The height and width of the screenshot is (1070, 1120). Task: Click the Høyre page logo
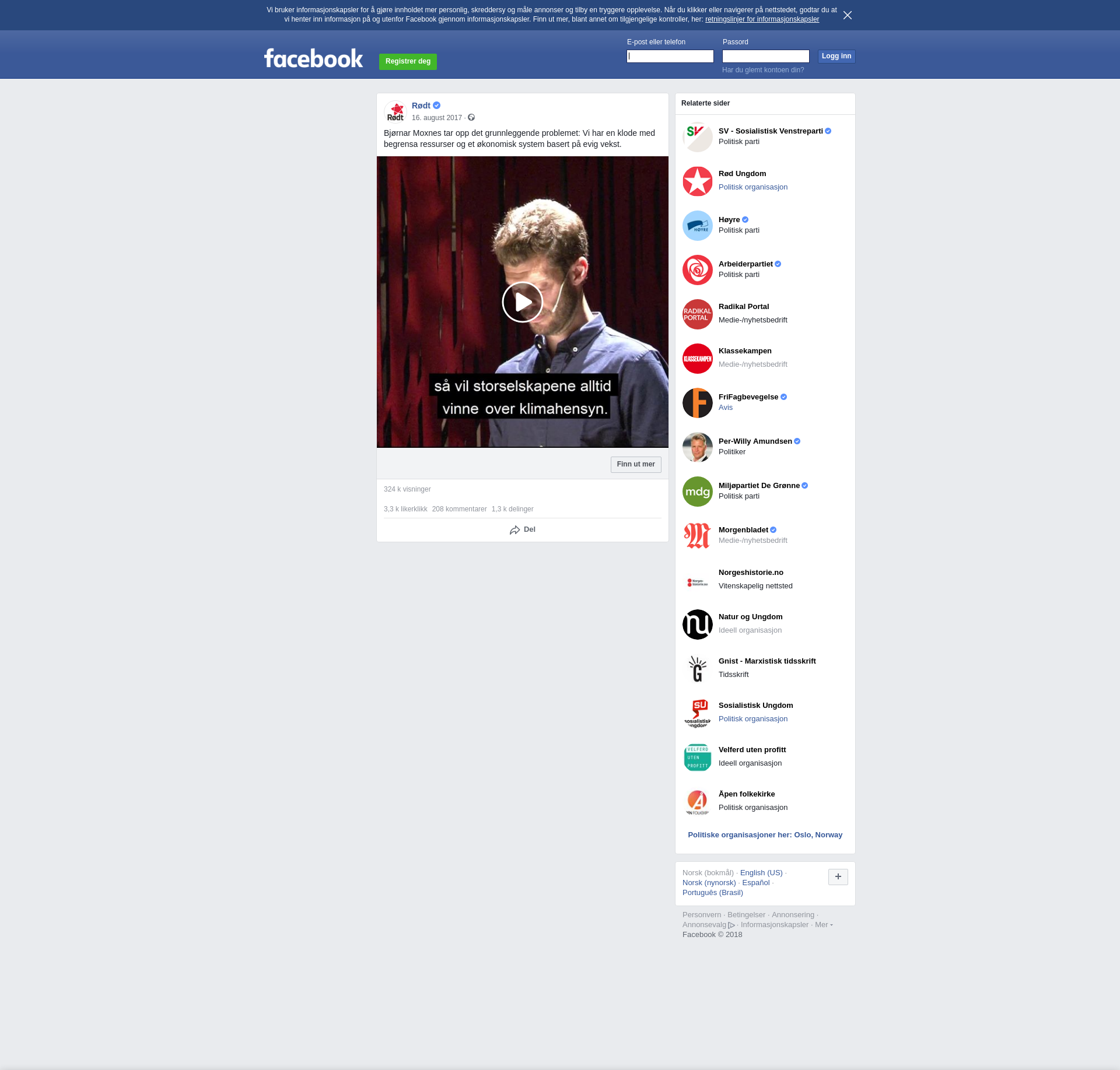(x=697, y=226)
